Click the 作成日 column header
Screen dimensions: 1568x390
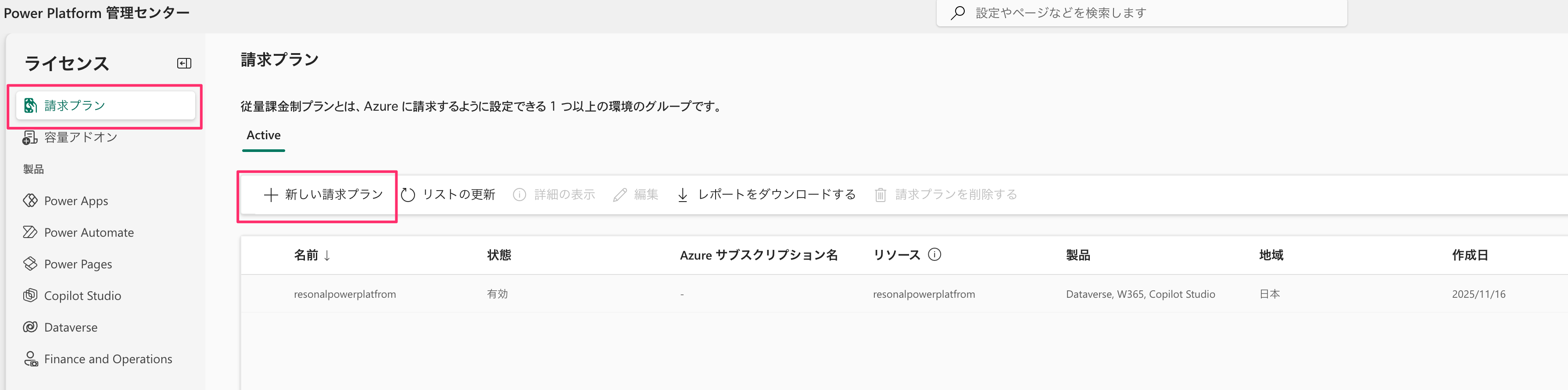coord(1469,255)
